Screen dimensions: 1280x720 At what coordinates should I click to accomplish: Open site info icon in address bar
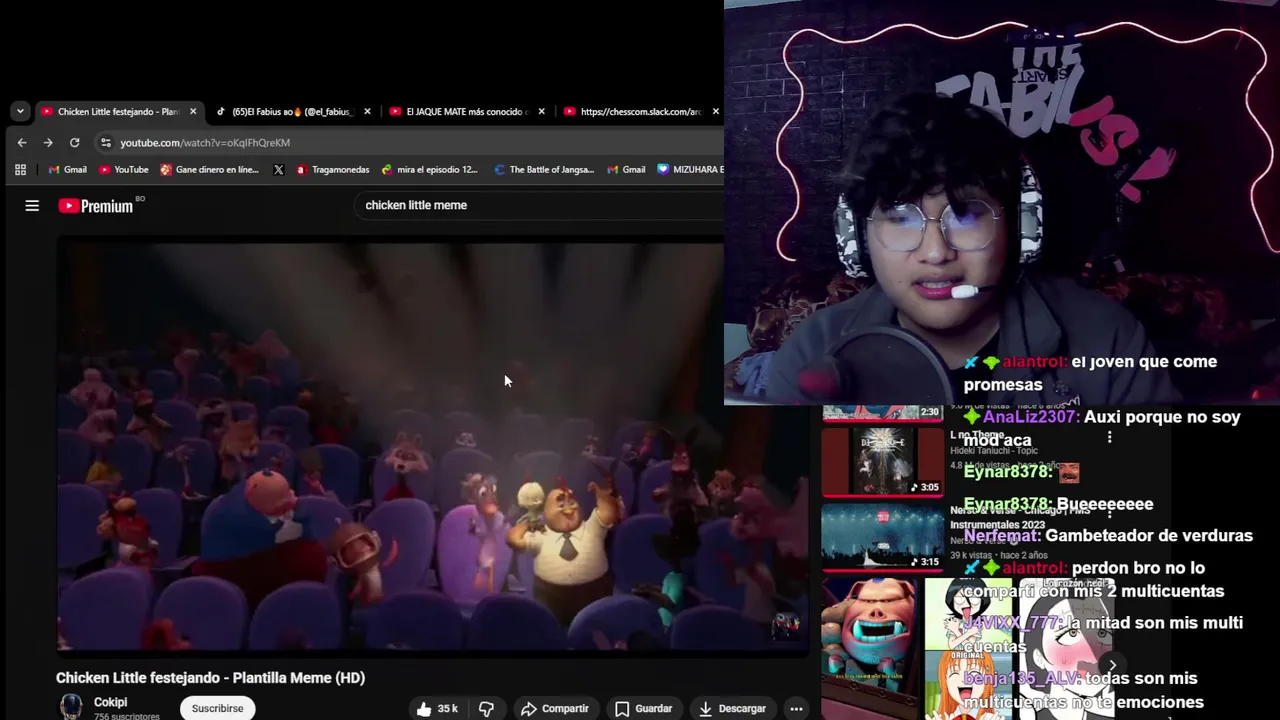106,143
